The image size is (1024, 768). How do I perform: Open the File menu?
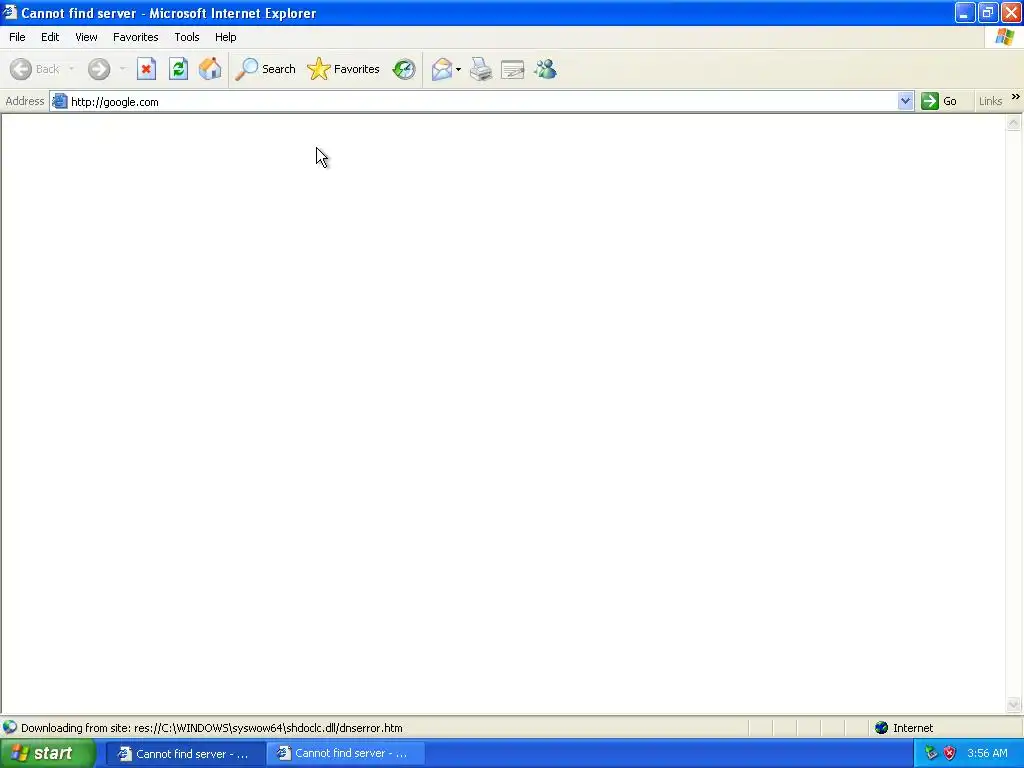[x=17, y=37]
